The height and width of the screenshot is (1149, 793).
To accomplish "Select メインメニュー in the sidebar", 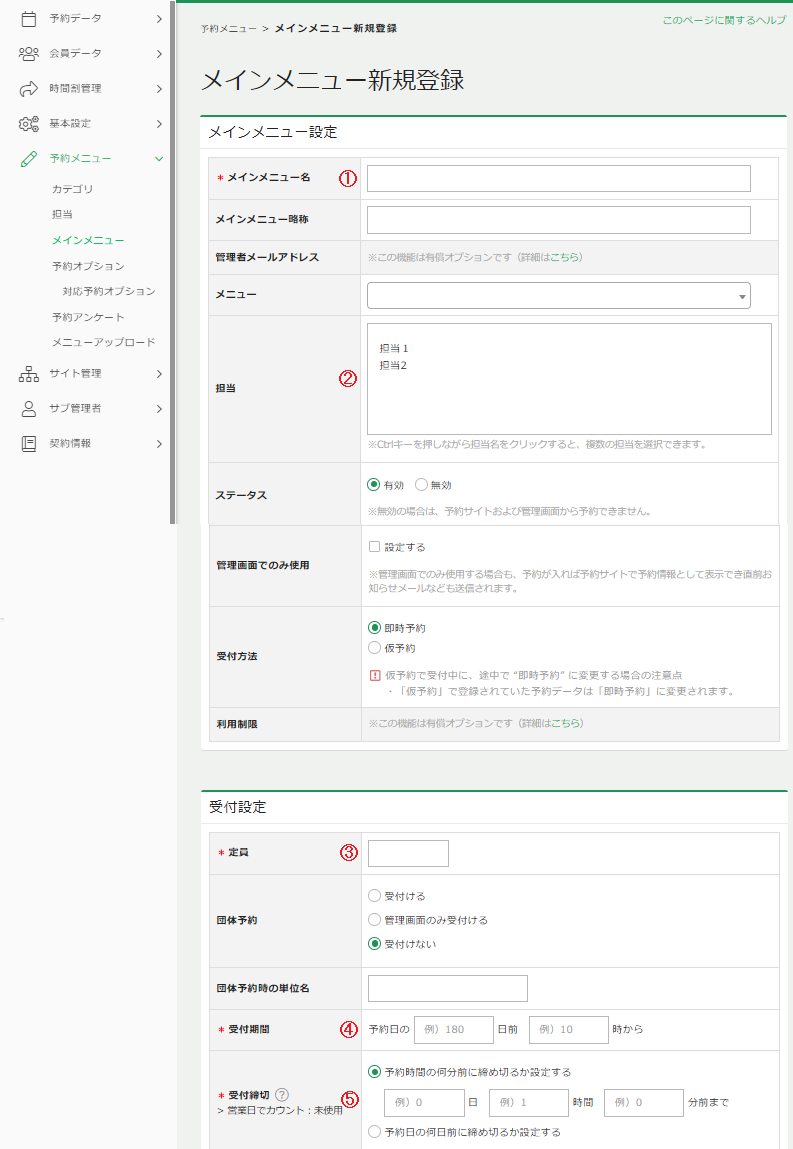I will click(88, 240).
